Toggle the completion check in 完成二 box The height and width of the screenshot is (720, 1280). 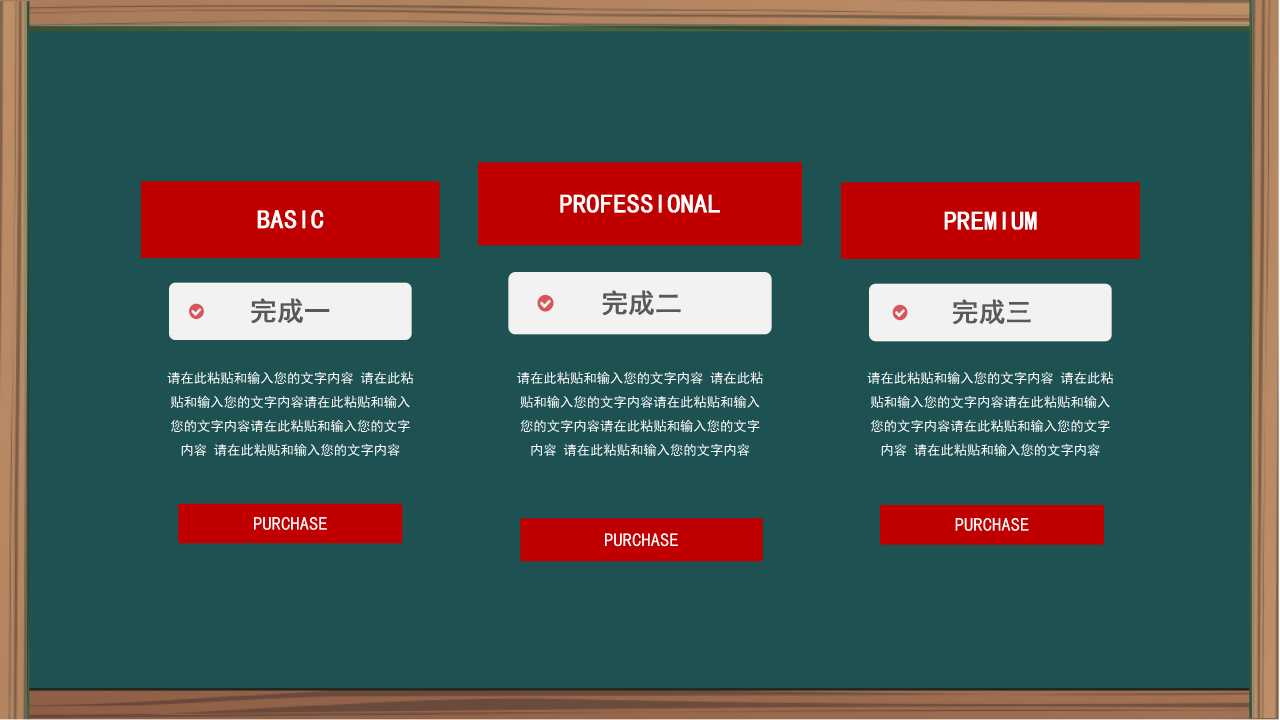[x=545, y=303]
